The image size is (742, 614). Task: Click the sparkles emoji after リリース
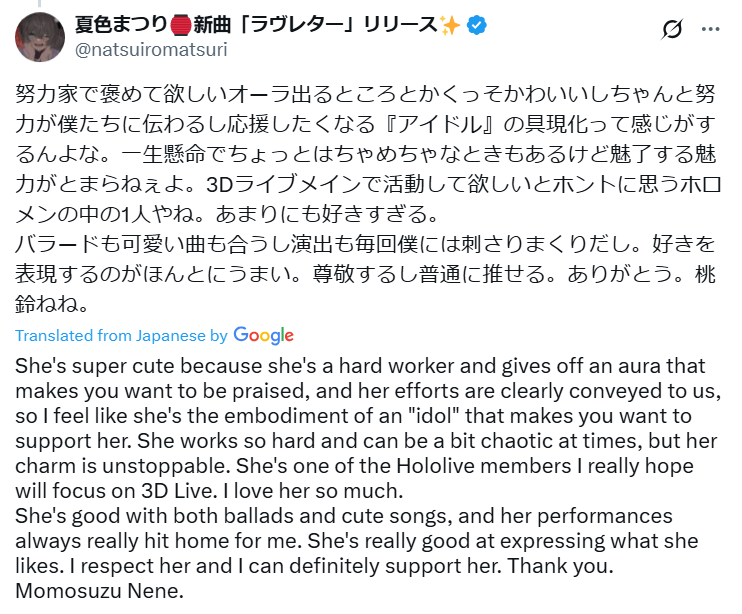point(450,25)
